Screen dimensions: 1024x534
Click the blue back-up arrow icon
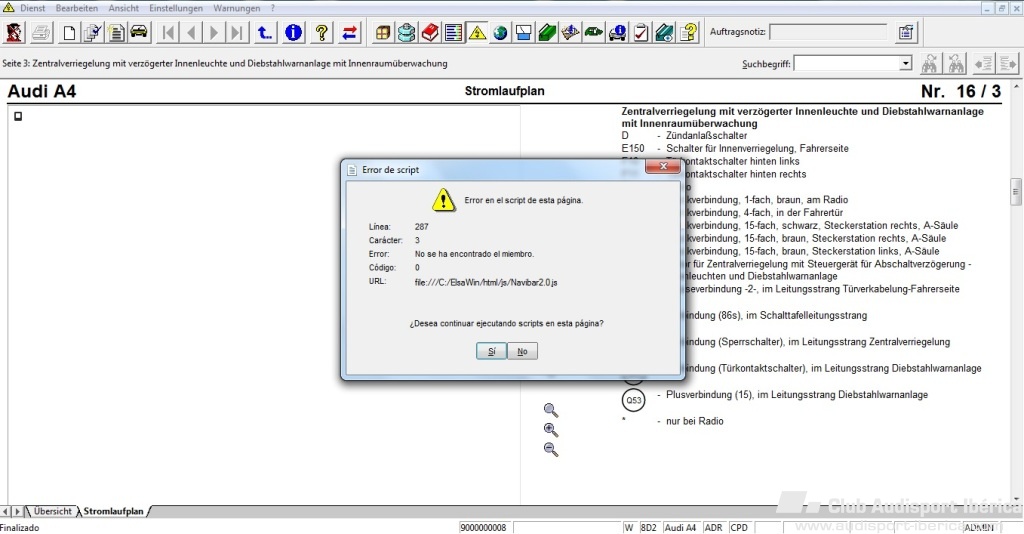[265, 32]
